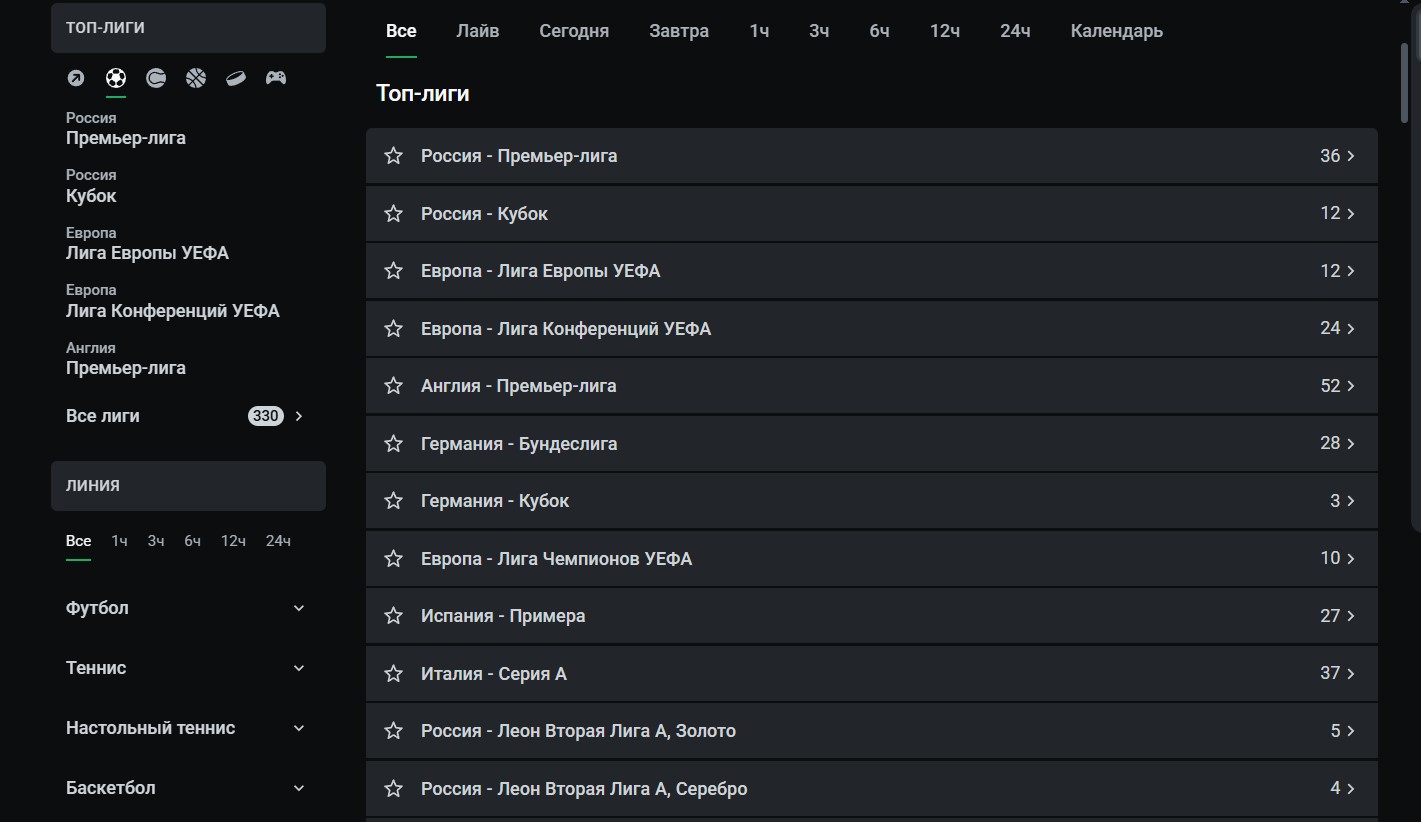The image size is (1421, 822).
Task: Choose 3ч filter under ЛИНИЯ
Action: tap(156, 541)
